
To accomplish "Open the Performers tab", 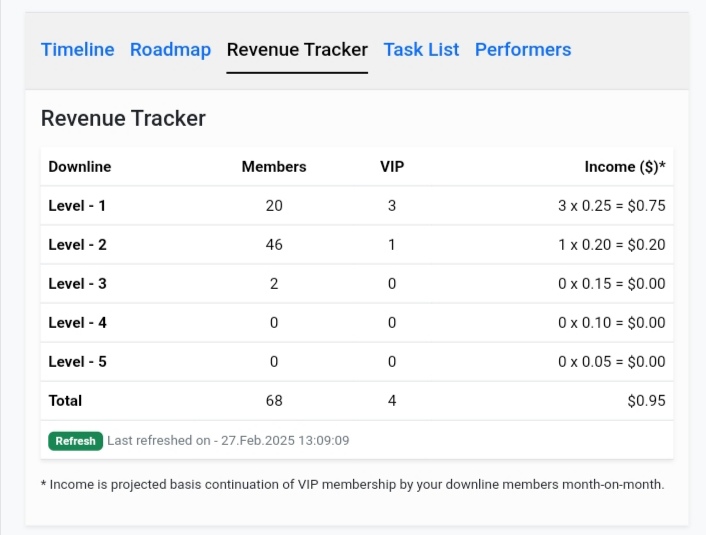I will [523, 50].
